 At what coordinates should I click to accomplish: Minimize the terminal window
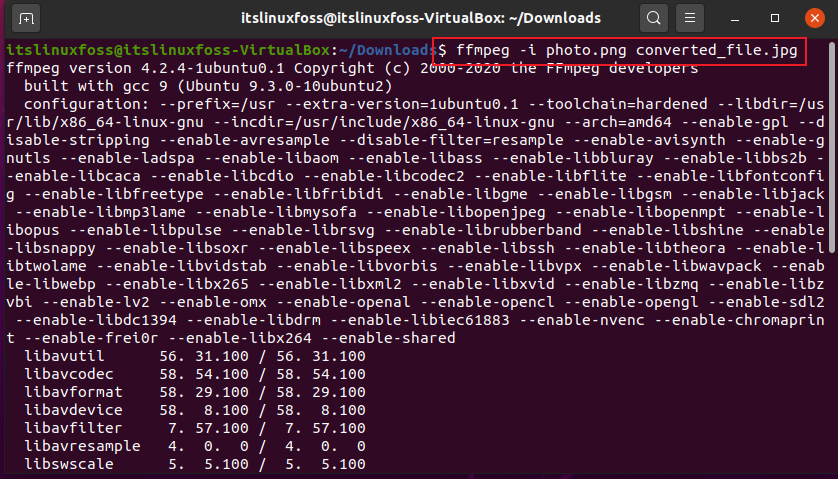coord(735,19)
